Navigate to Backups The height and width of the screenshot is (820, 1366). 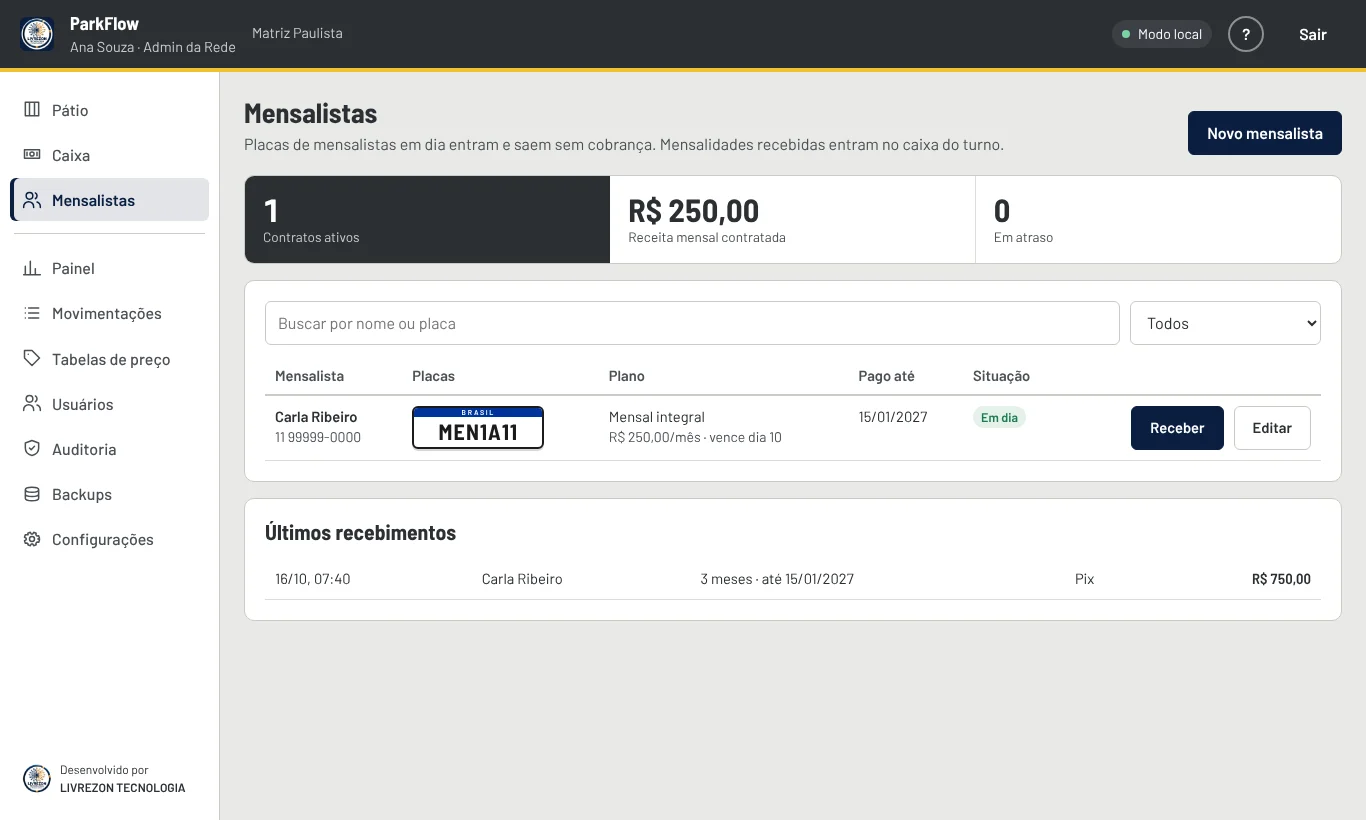[x=110, y=494]
